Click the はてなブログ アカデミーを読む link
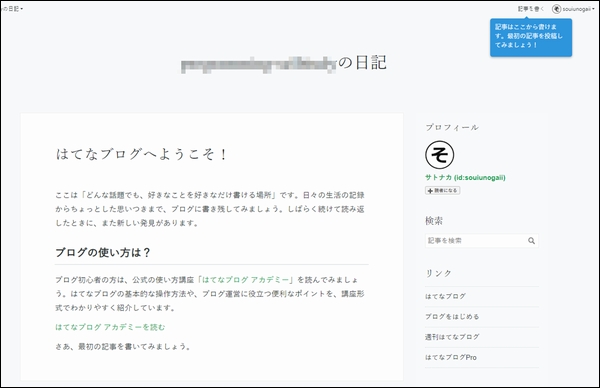This screenshot has width=600, height=388. pos(110,327)
